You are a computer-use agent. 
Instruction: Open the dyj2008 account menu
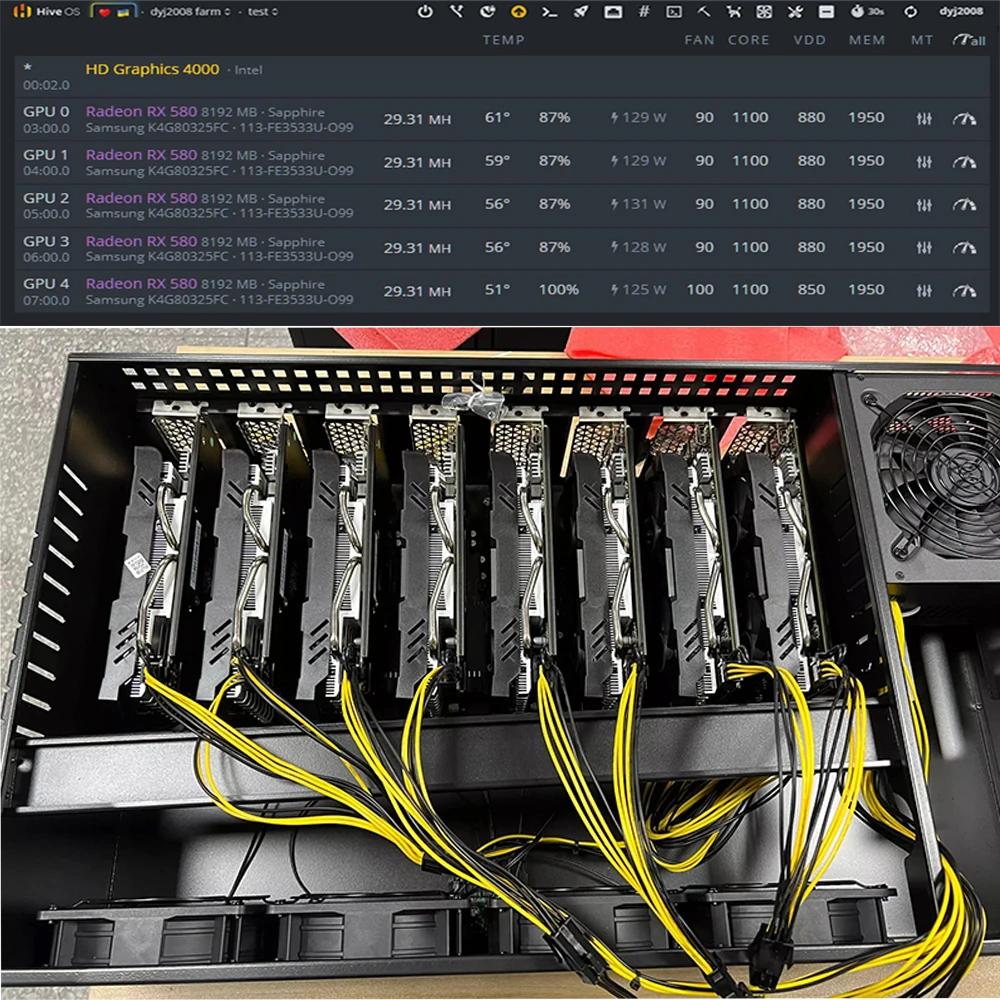961,11
